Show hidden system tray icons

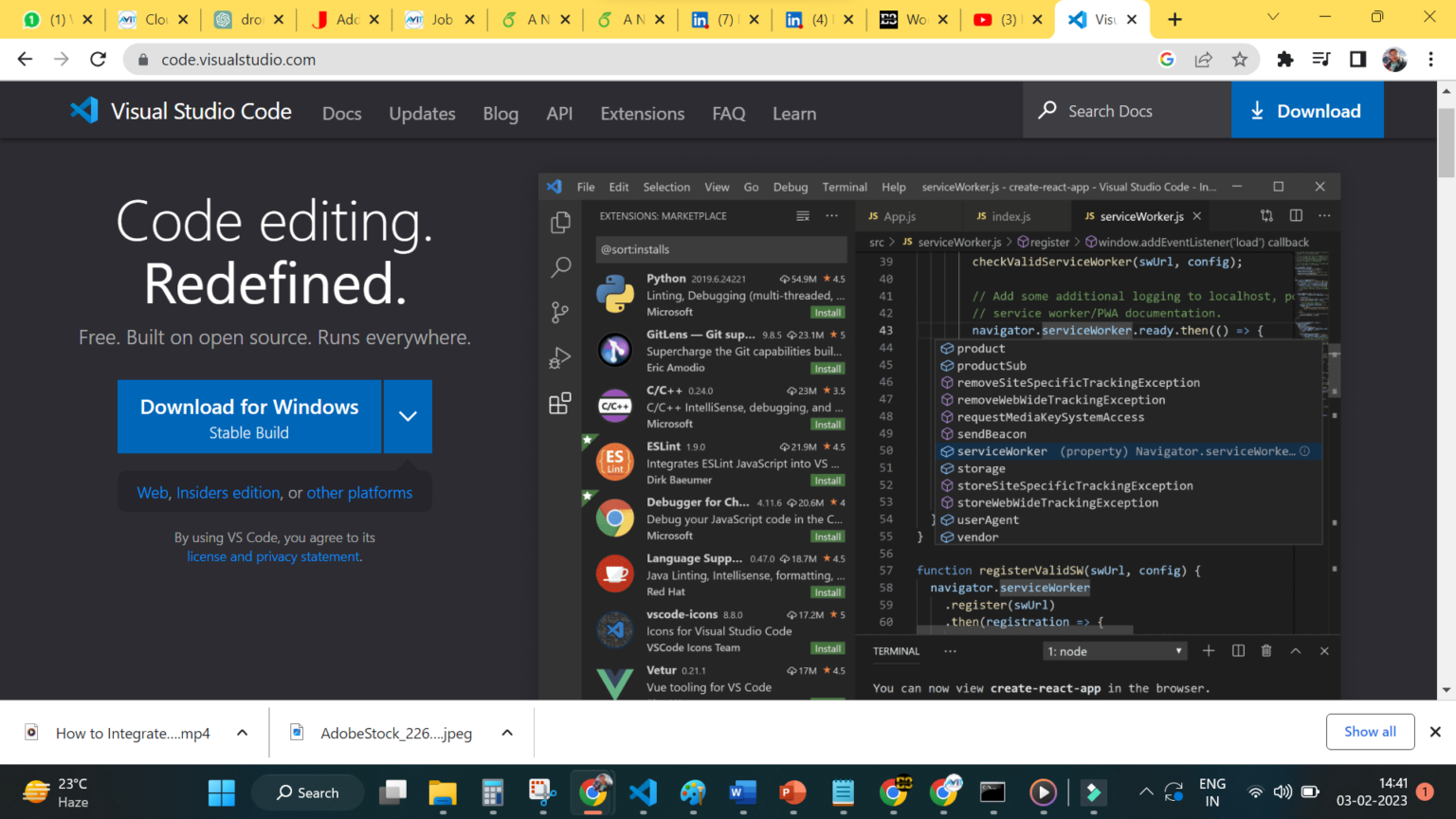coord(1146,792)
